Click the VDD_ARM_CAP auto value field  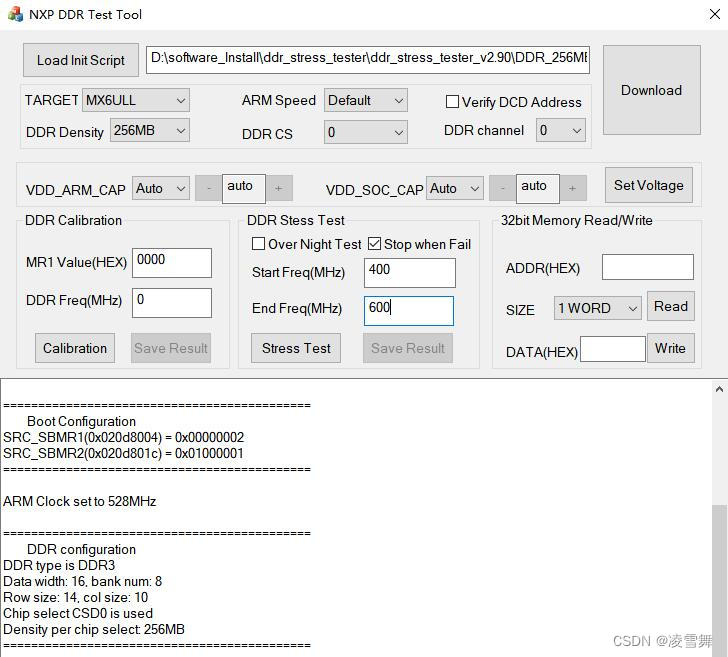(x=244, y=189)
